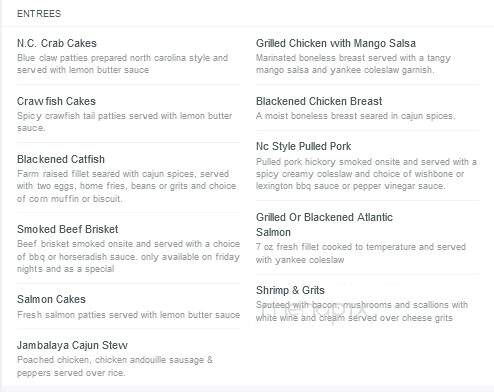Select Grilled Or Blackened Atlantic Salmon

pyautogui.click(x=324, y=224)
